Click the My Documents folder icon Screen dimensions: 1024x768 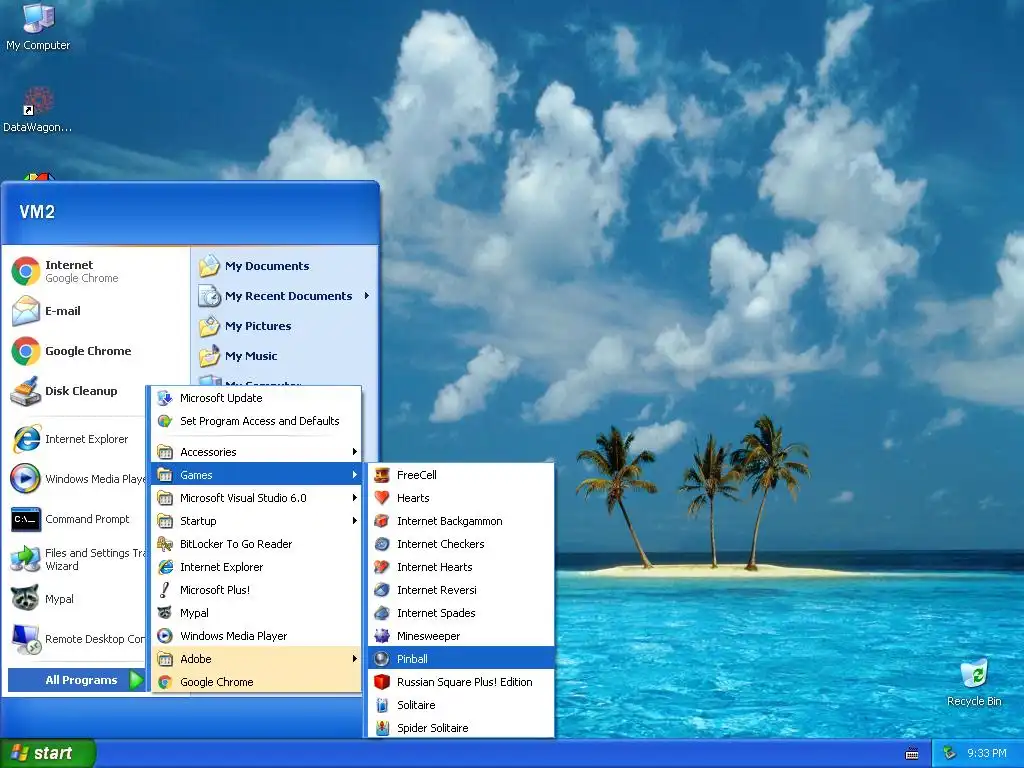tap(210, 266)
